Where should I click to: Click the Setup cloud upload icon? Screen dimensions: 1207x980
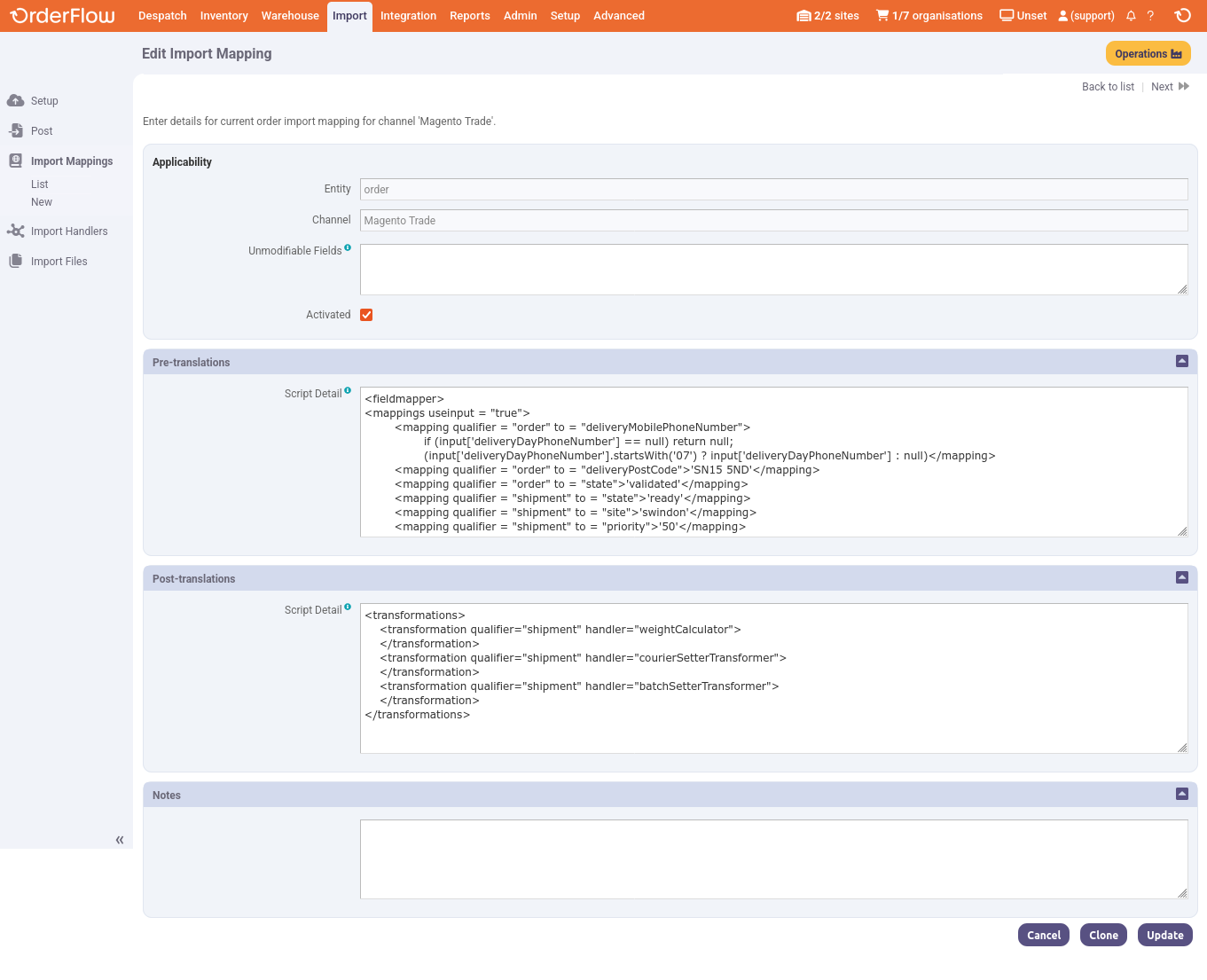15,101
